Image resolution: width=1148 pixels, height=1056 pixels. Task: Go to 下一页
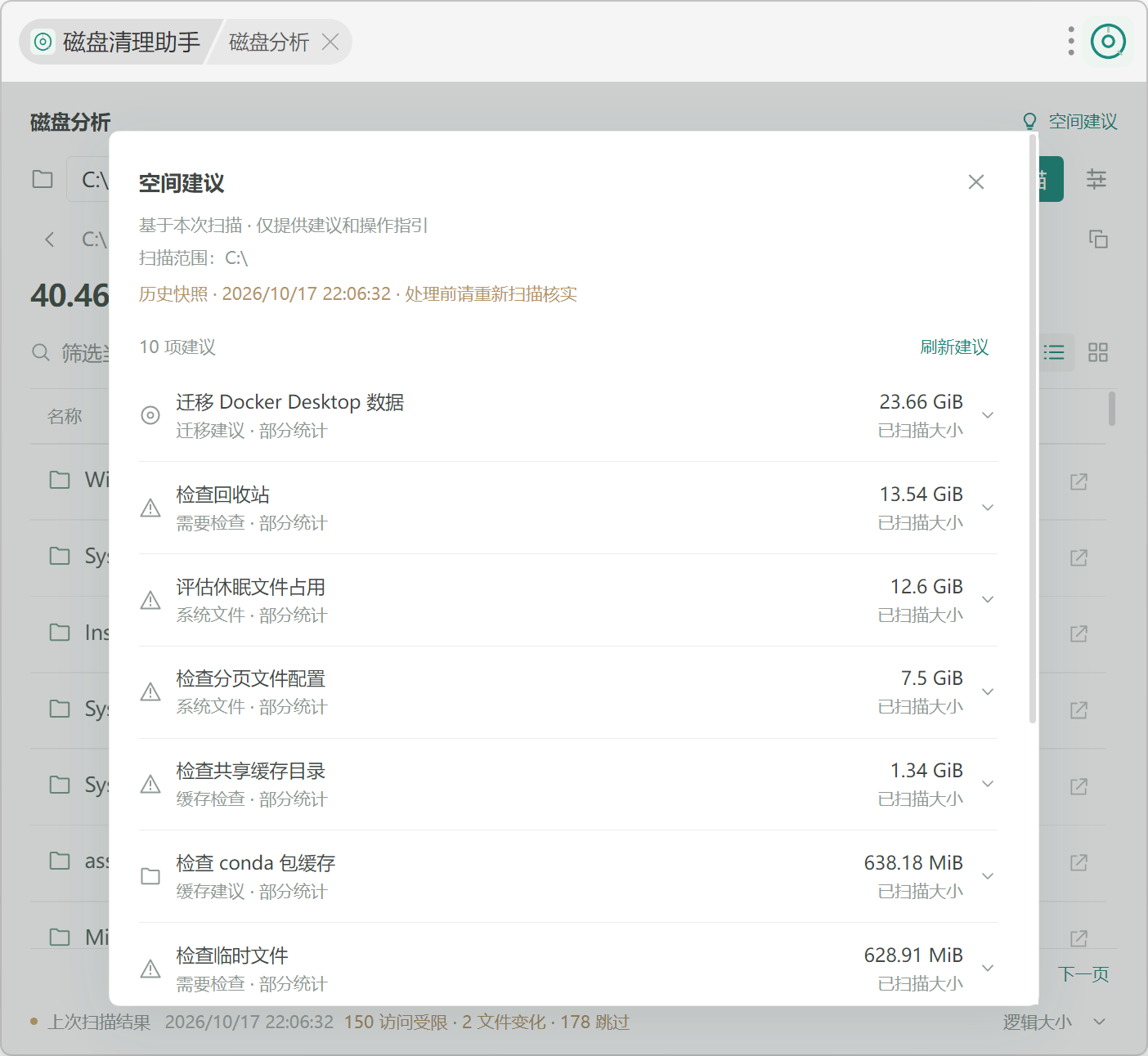[x=1083, y=973]
